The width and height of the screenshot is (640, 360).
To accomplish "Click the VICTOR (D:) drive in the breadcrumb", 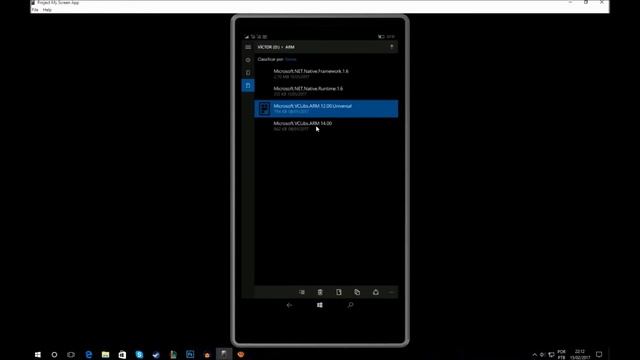I will [x=268, y=47].
